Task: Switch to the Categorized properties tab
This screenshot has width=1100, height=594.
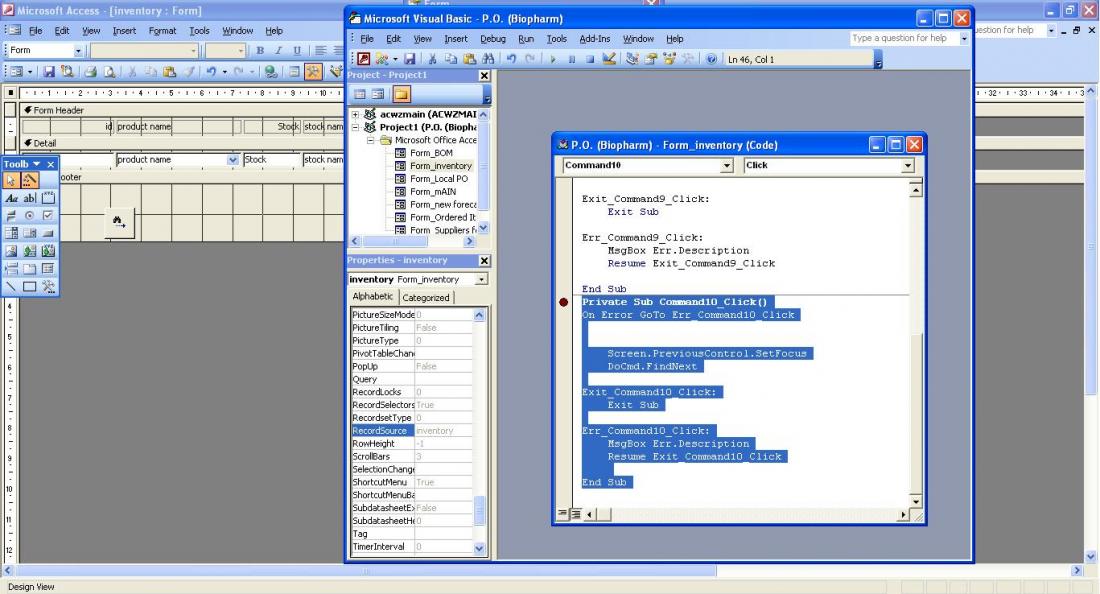Action: tap(426, 297)
